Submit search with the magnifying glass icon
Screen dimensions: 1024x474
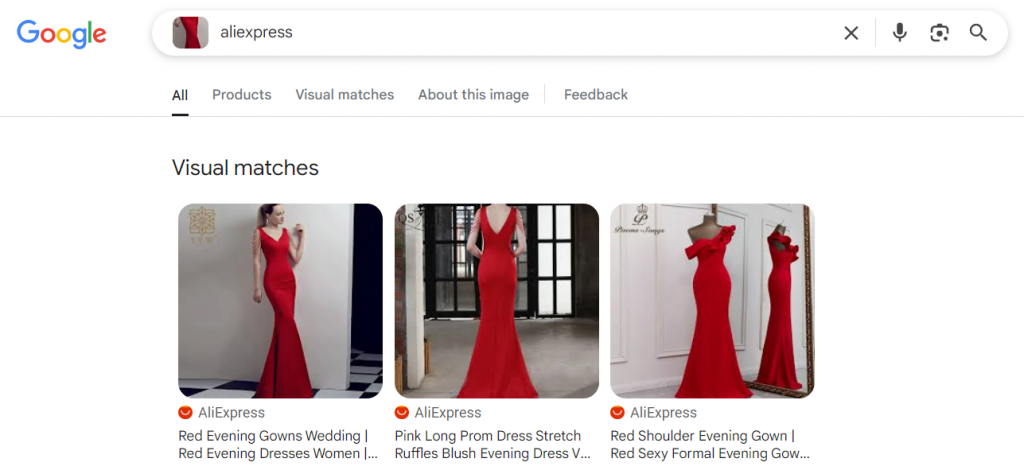coord(978,33)
